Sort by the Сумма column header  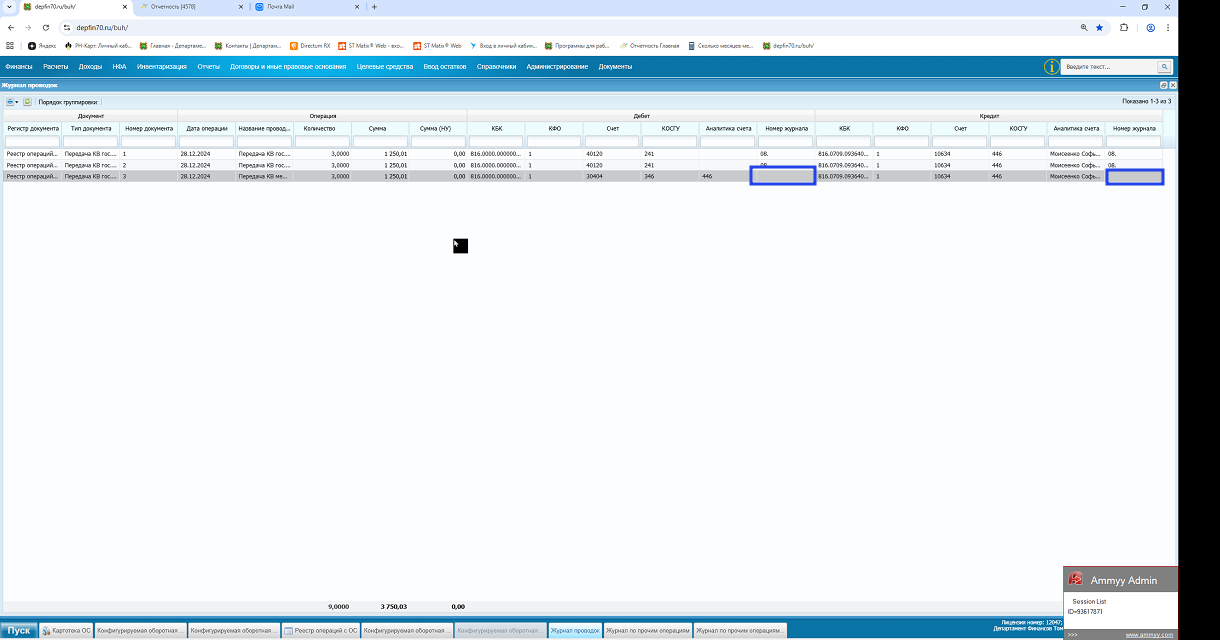point(380,128)
